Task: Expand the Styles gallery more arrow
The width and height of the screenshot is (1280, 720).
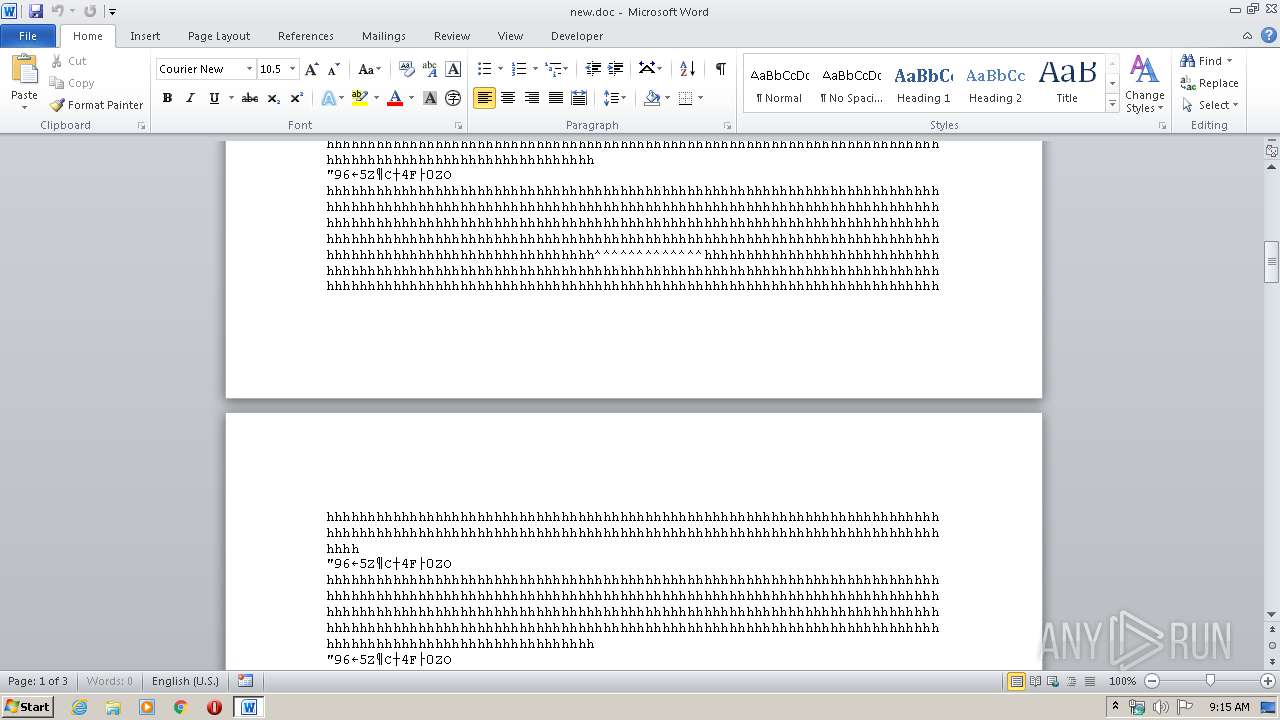Action: pos(1112,104)
